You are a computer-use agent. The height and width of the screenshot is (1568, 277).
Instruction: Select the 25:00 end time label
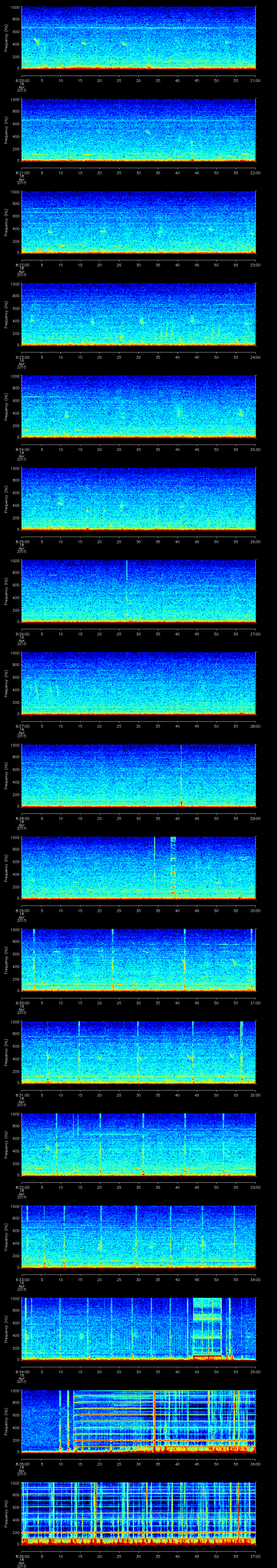[256, 449]
